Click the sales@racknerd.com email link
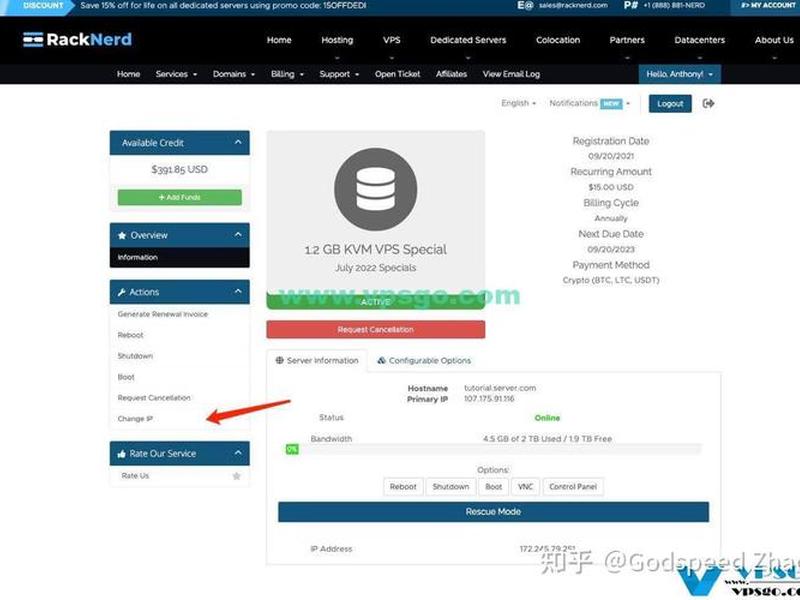This screenshot has height=600, width=800. coord(573,5)
